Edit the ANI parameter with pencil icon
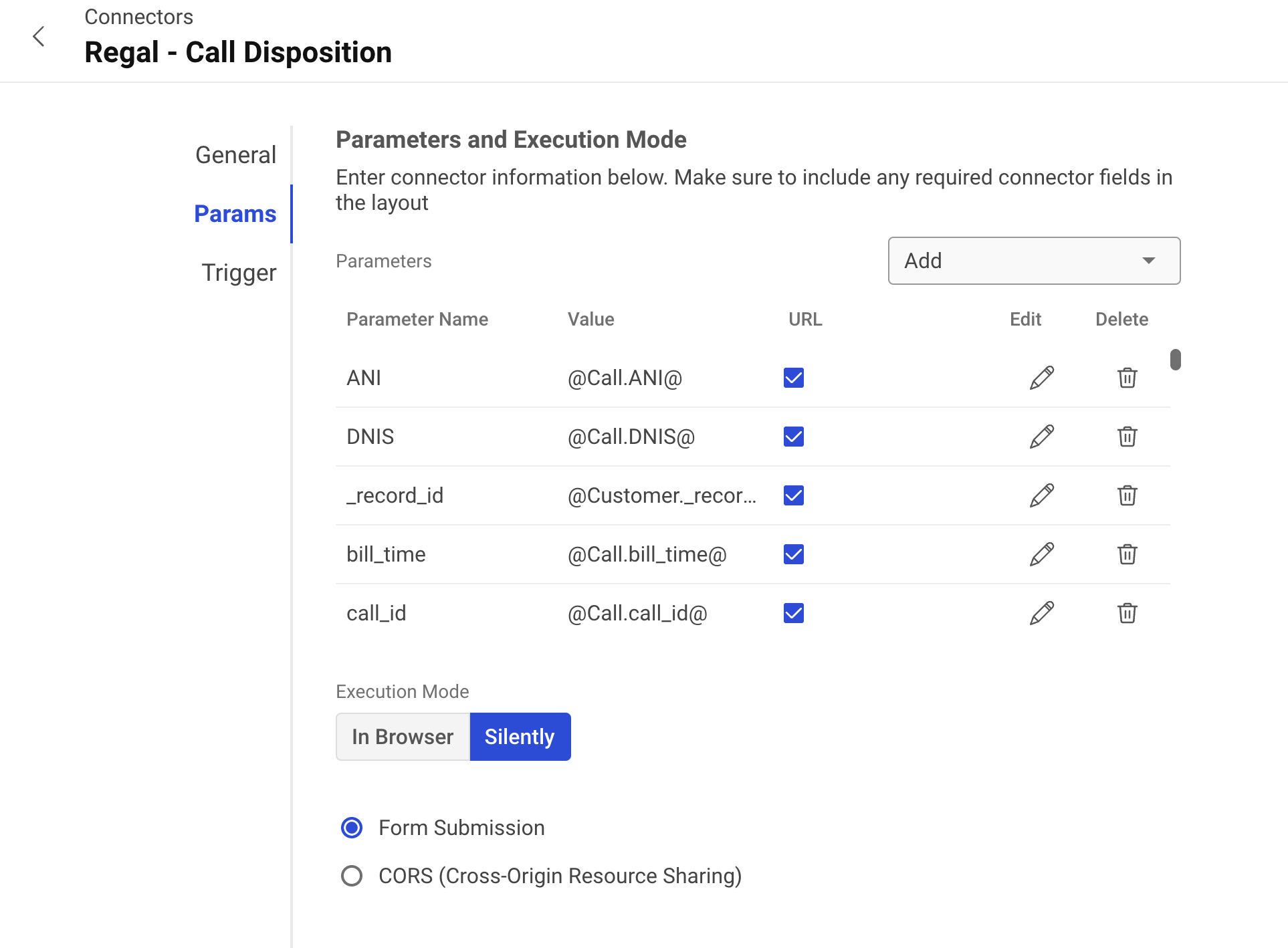1288x948 pixels. coord(1041,378)
